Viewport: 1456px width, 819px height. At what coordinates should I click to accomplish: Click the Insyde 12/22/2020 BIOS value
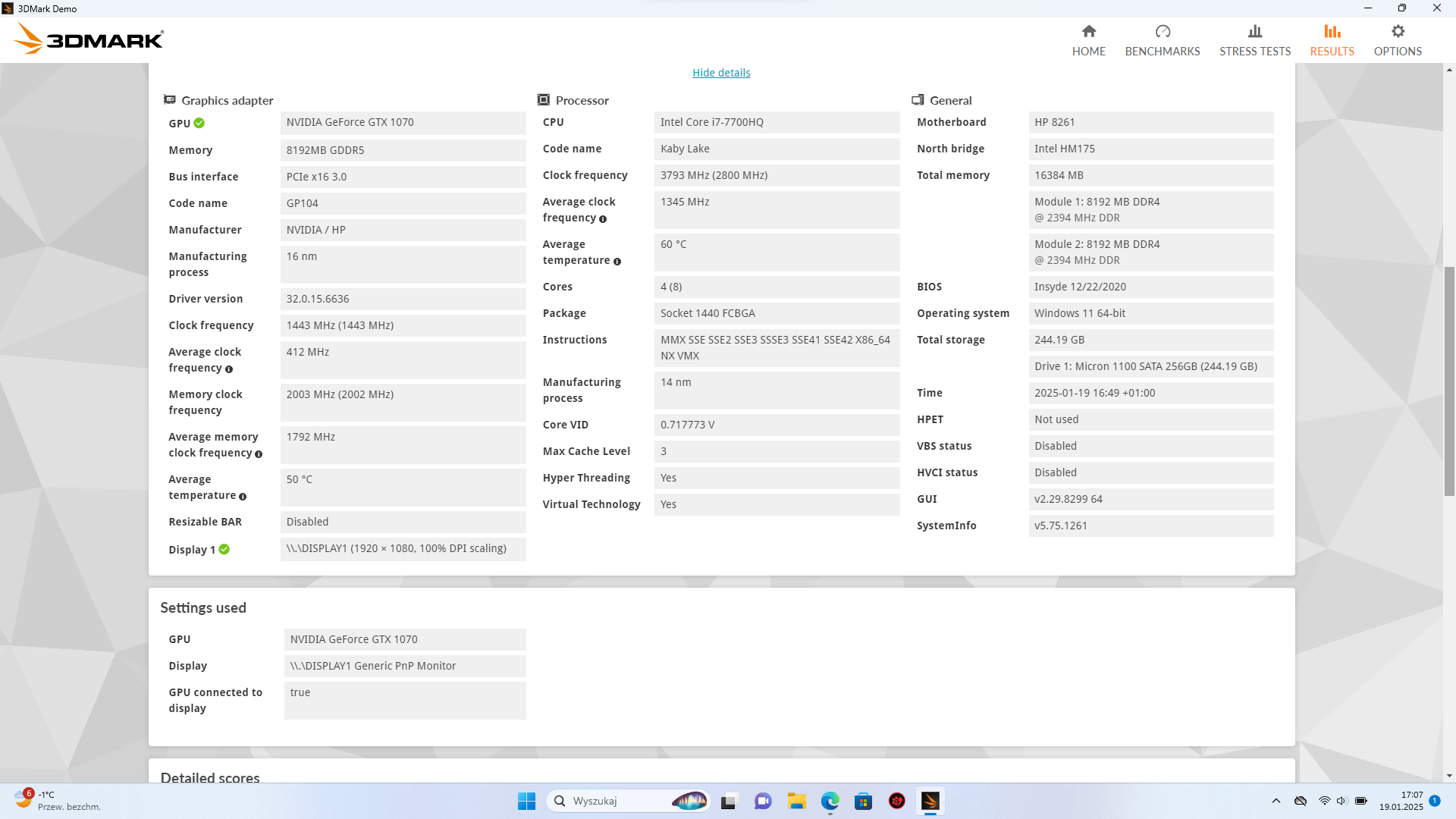click(x=1150, y=287)
